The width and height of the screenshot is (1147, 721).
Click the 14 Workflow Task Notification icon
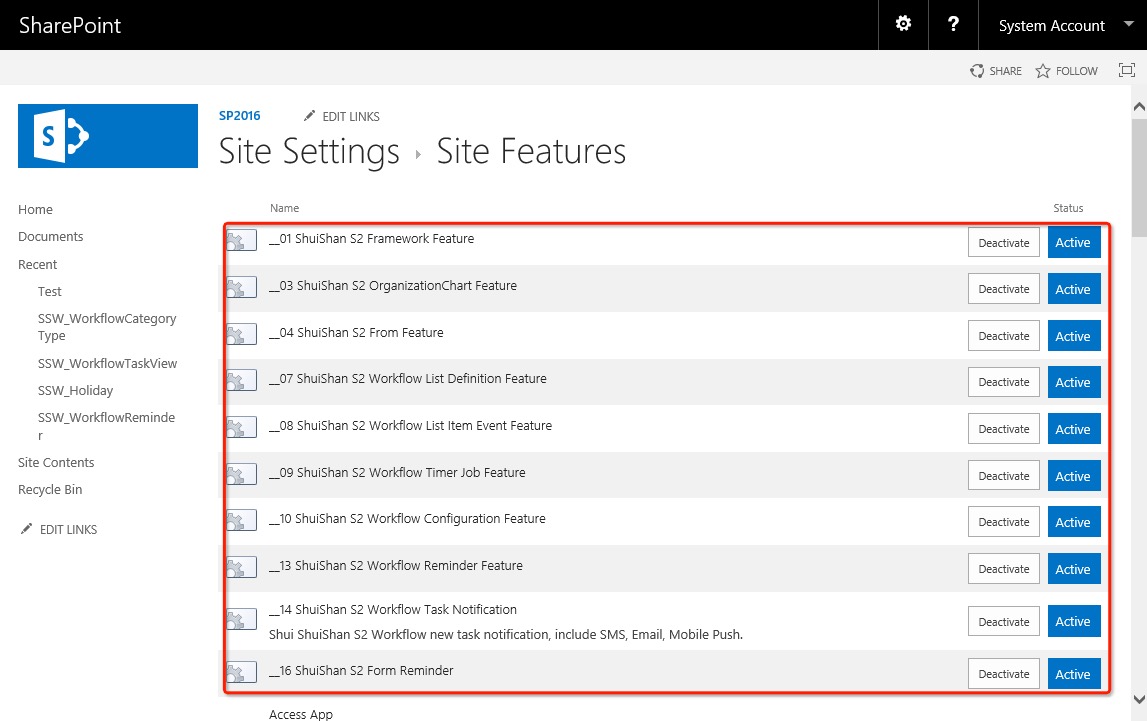point(241,619)
